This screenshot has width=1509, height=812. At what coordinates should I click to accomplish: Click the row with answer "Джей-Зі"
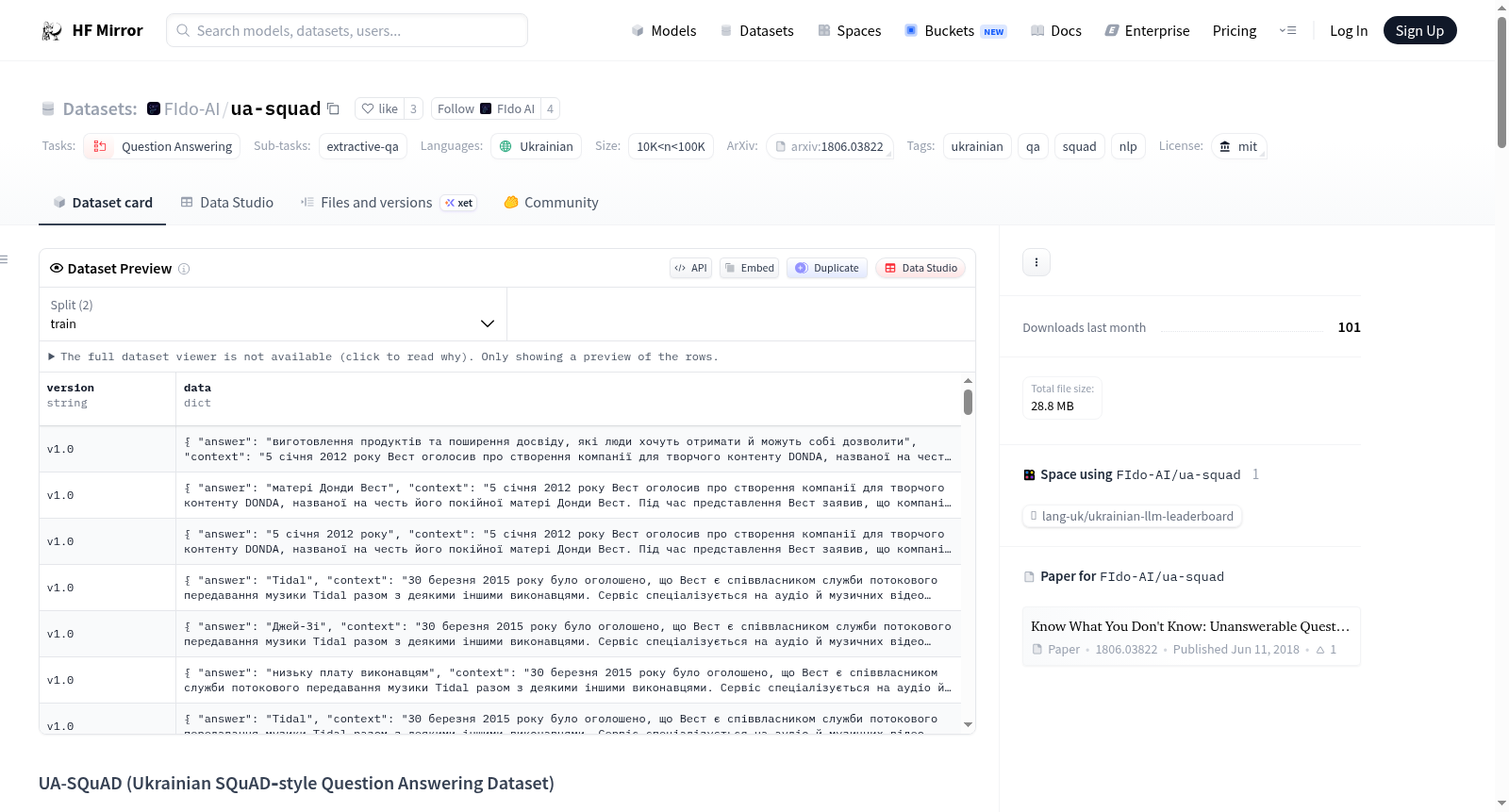[500, 634]
